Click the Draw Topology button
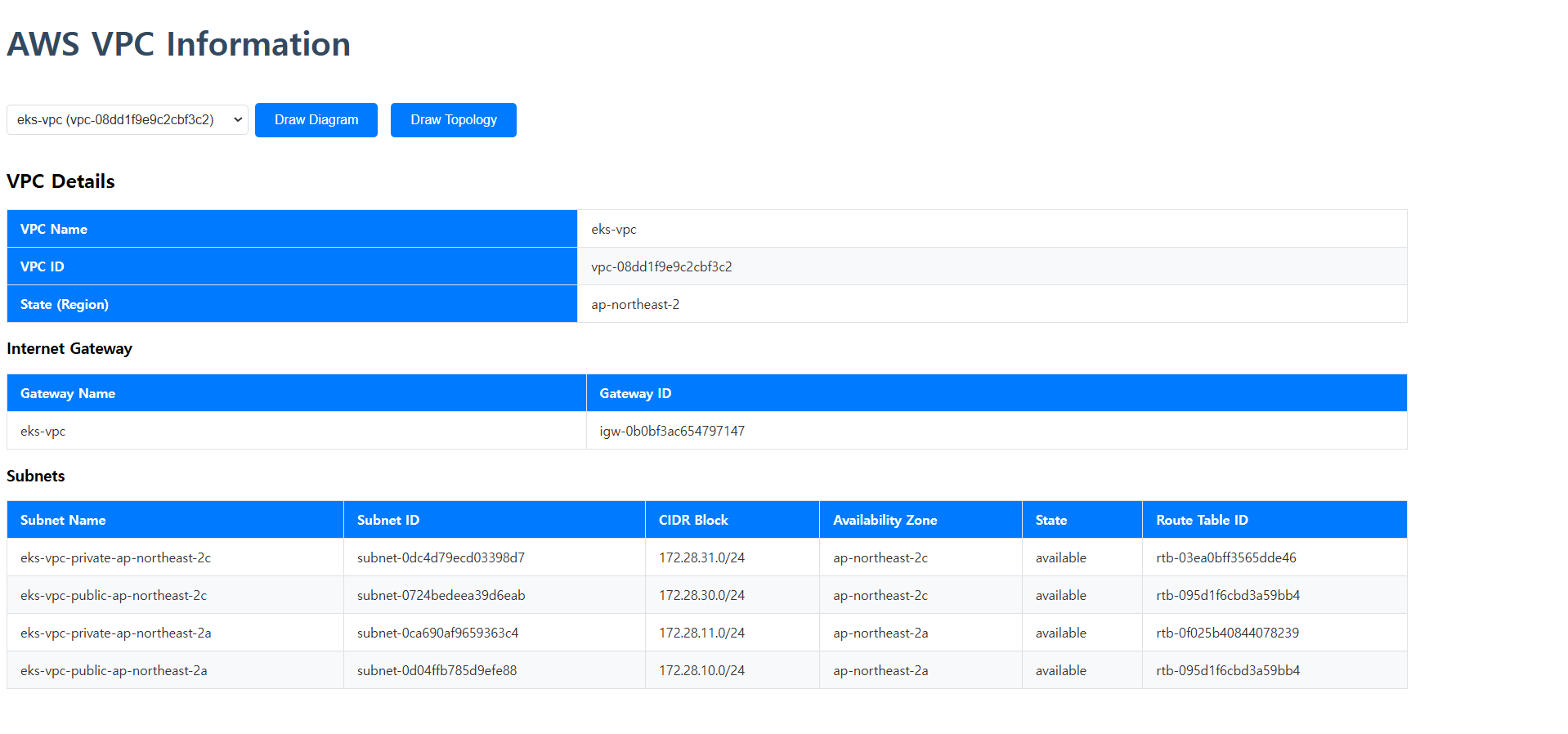This screenshot has width=1568, height=734. coord(454,120)
